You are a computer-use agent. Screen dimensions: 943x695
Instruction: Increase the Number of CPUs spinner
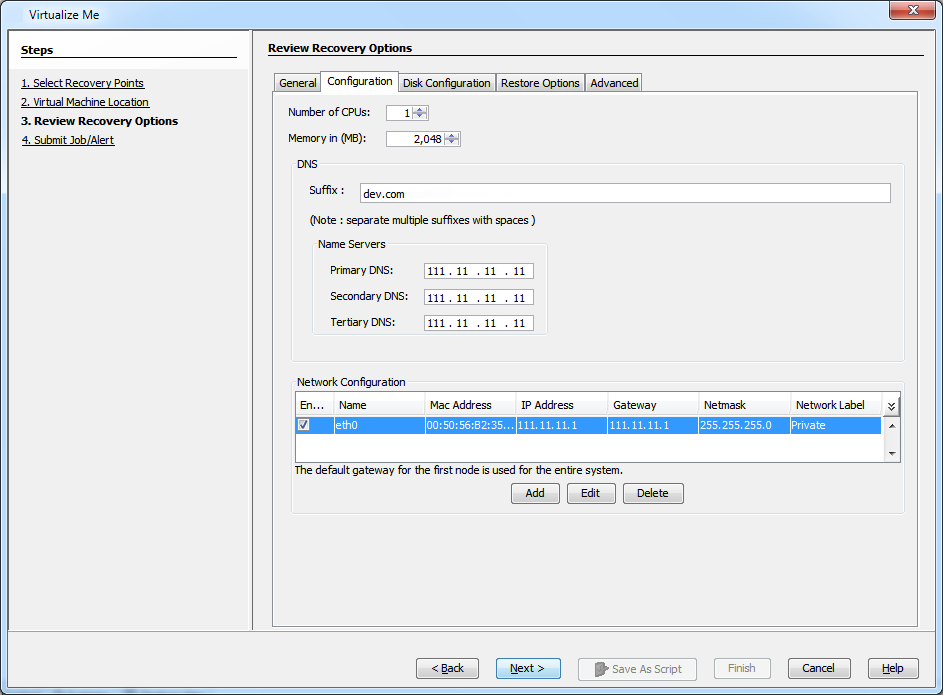420,110
